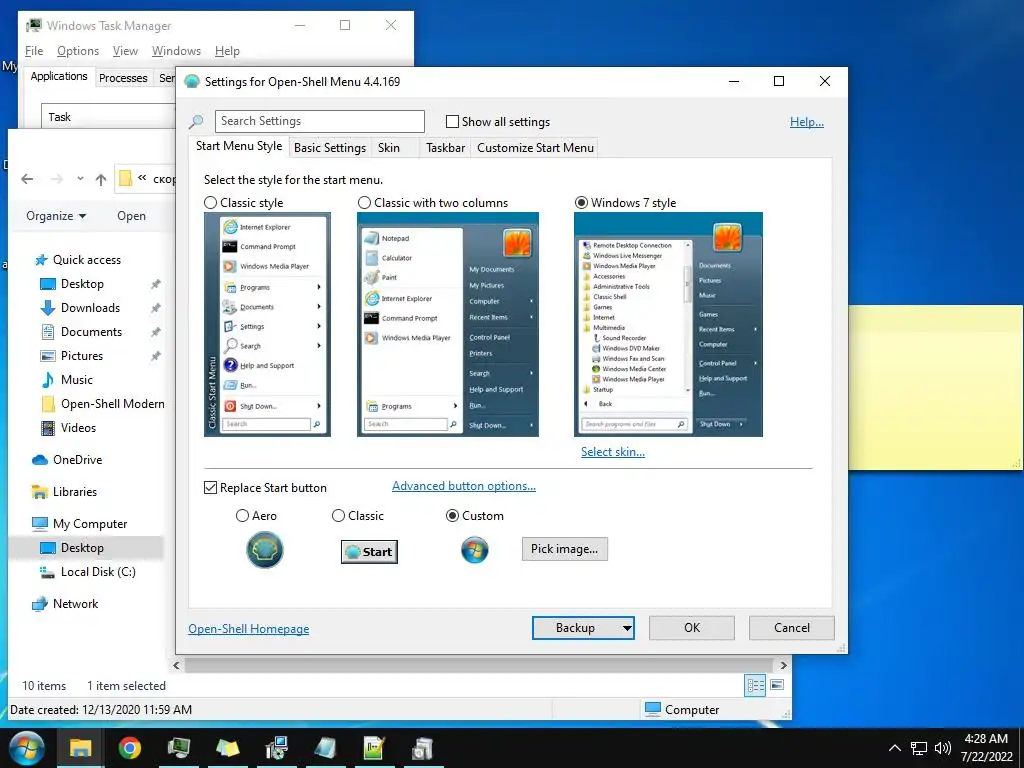1024x768 pixels.
Task: Choose the Aero start button radio
Action: pyautogui.click(x=242, y=516)
